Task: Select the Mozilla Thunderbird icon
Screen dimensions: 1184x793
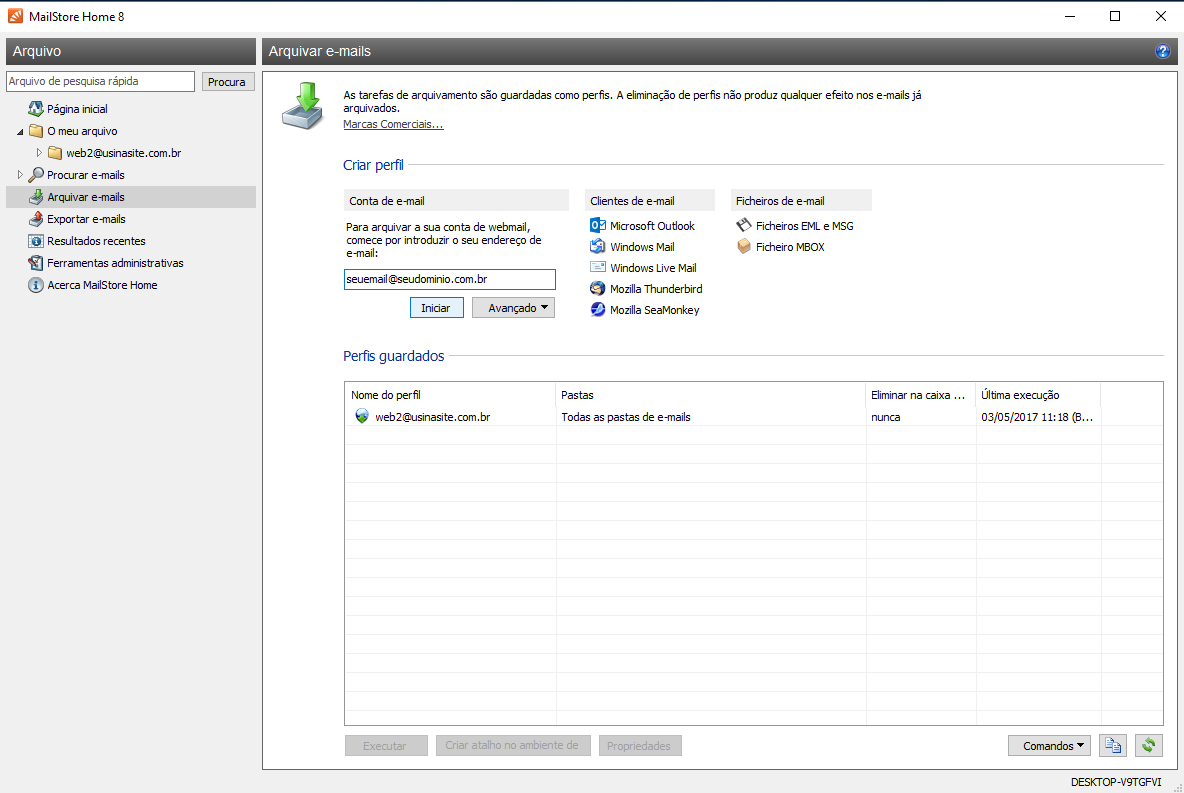Action: (598, 289)
